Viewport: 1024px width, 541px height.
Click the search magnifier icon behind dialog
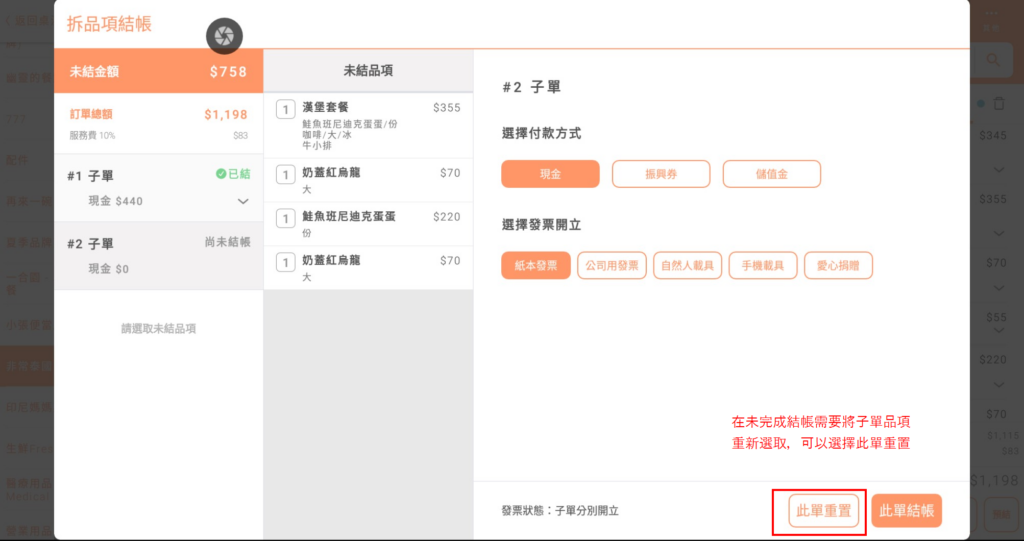click(994, 60)
